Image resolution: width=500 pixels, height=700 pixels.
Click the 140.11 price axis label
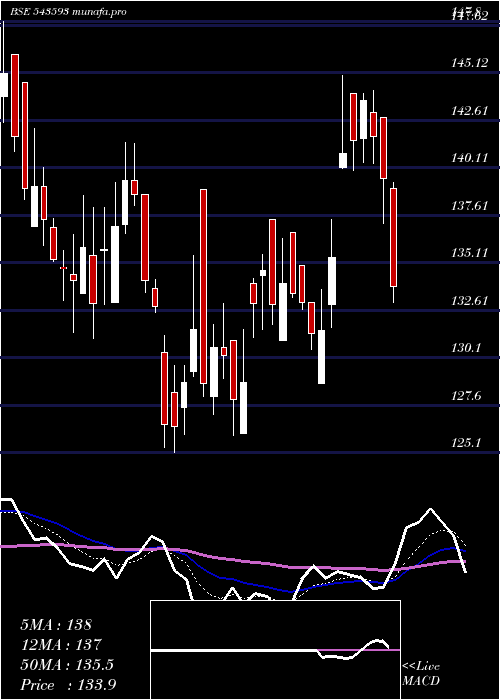point(470,158)
